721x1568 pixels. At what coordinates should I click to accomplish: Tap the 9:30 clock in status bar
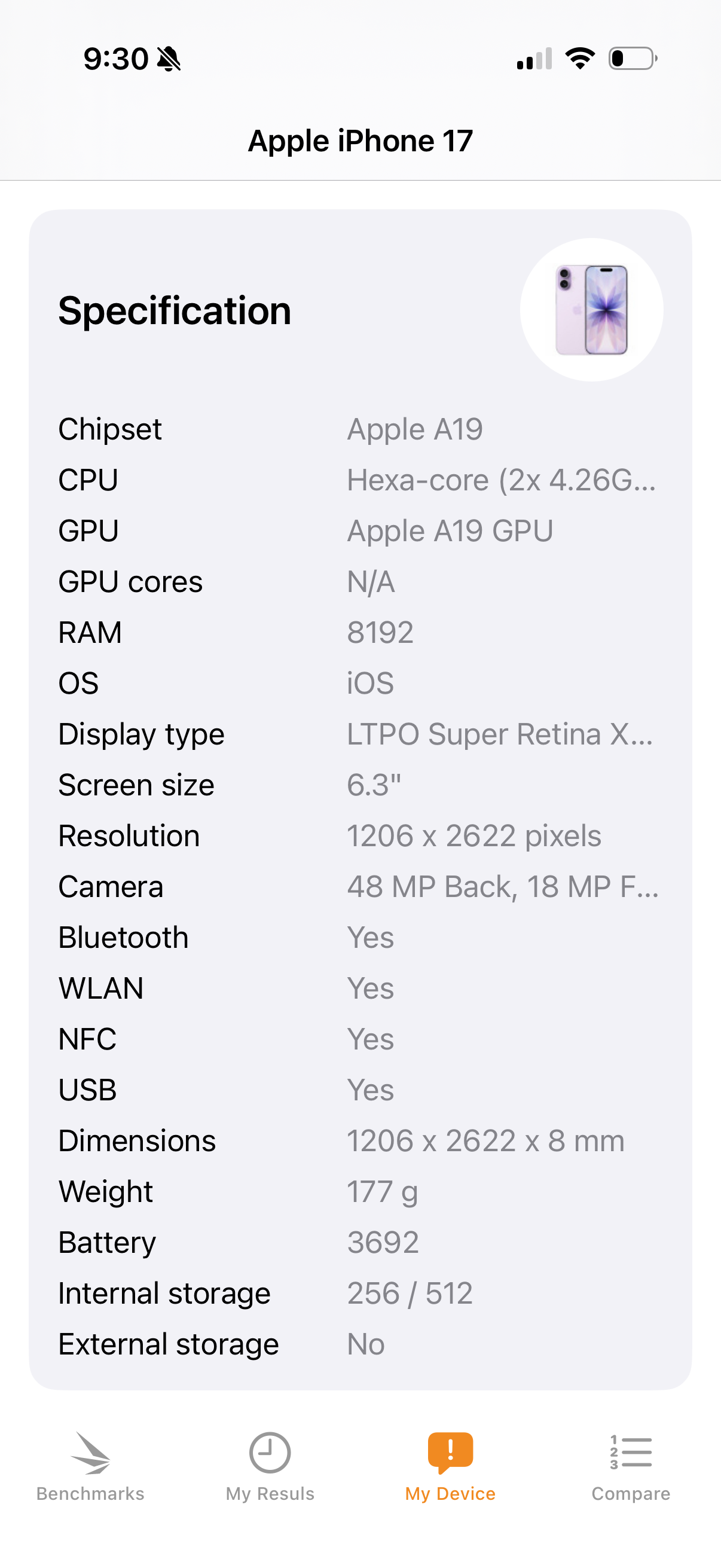115,59
